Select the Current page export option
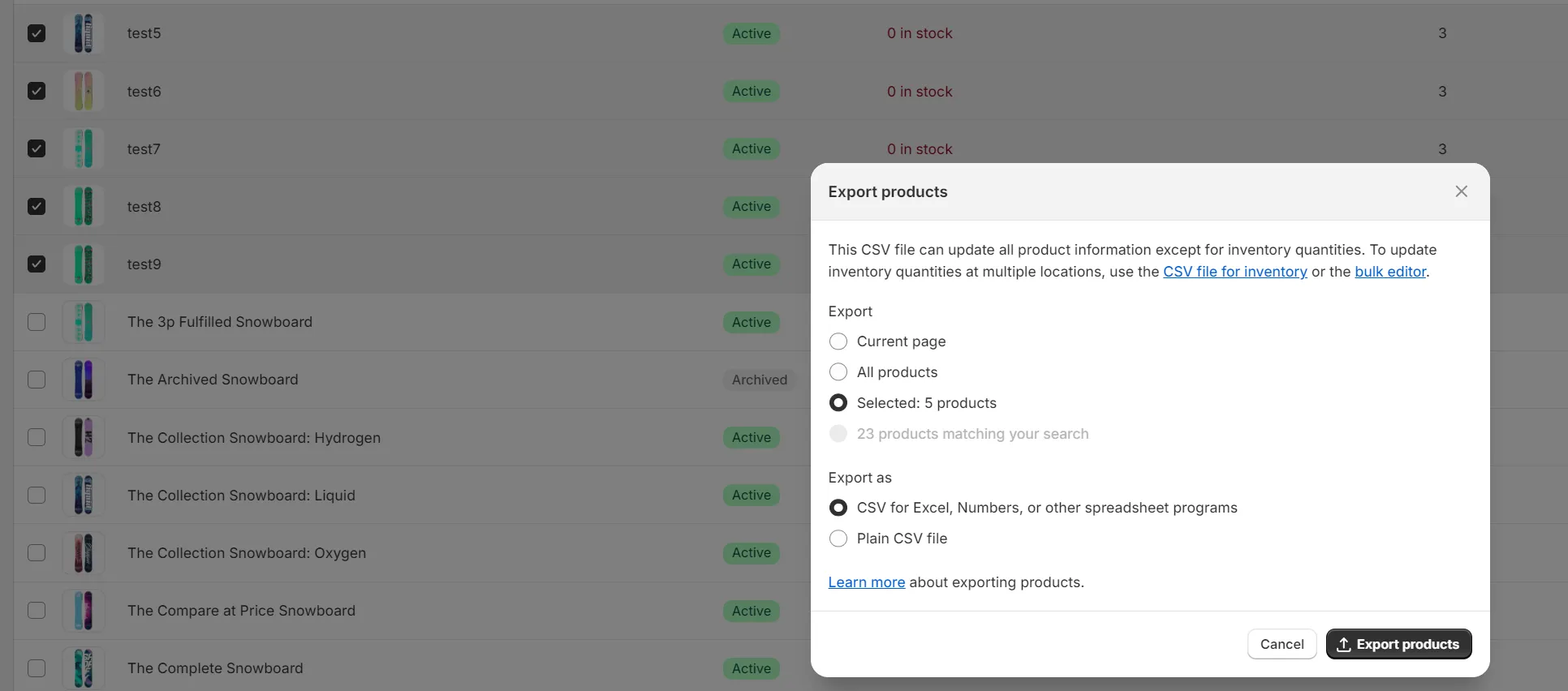1568x691 pixels. click(838, 341)
